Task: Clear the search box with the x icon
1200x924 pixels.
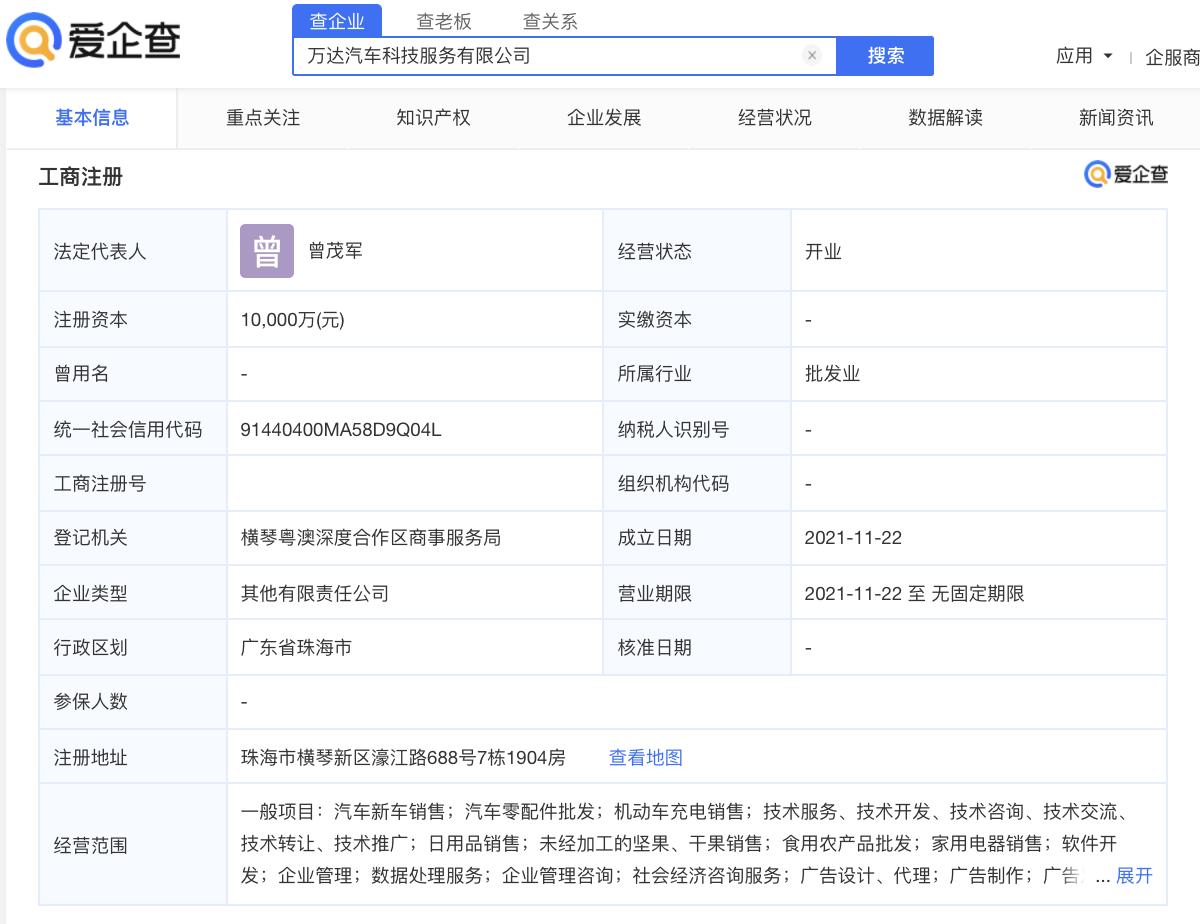Action: tap(812, 56)
